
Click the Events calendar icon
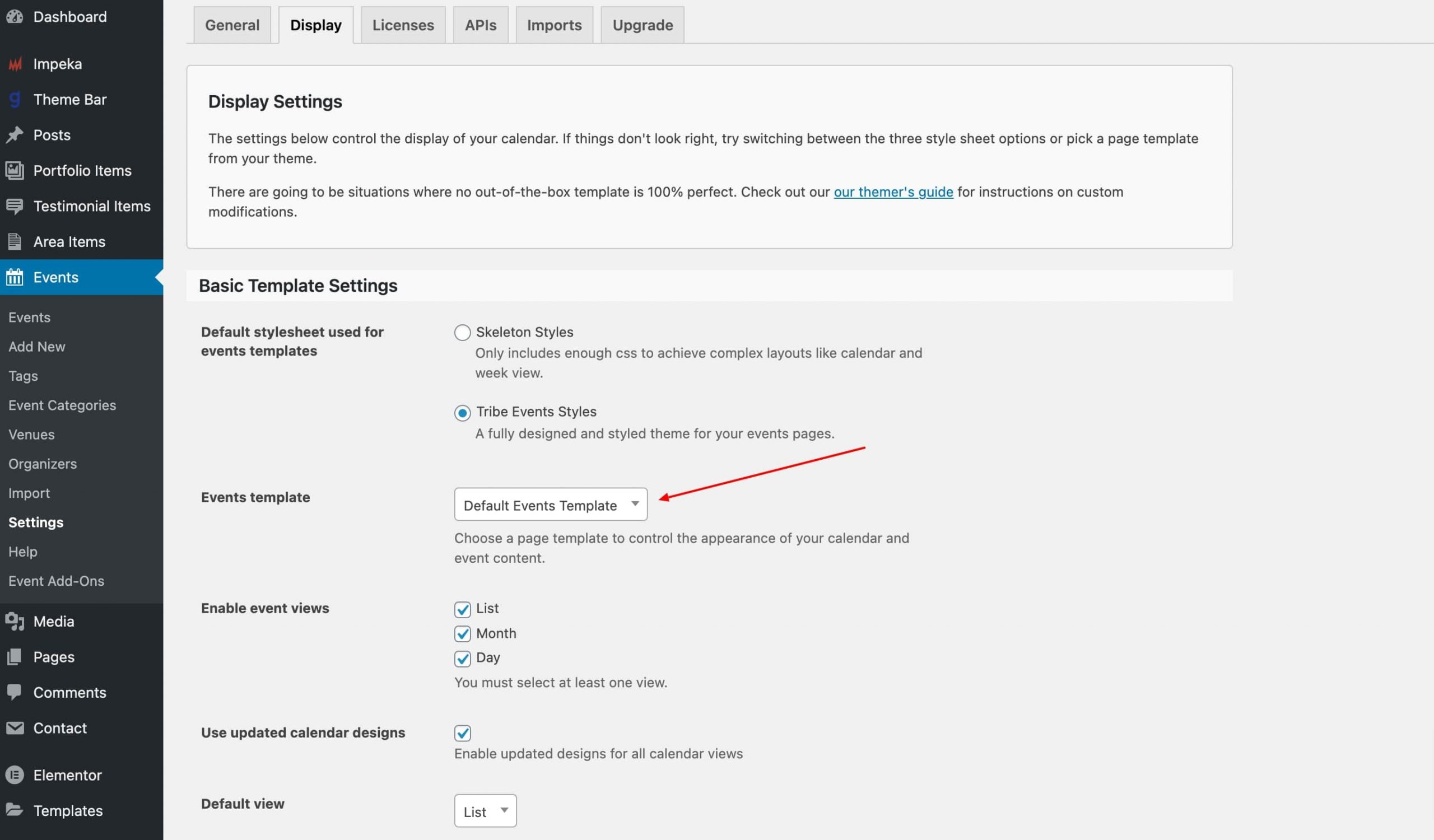pyautogui.click(x=15, y=277)
